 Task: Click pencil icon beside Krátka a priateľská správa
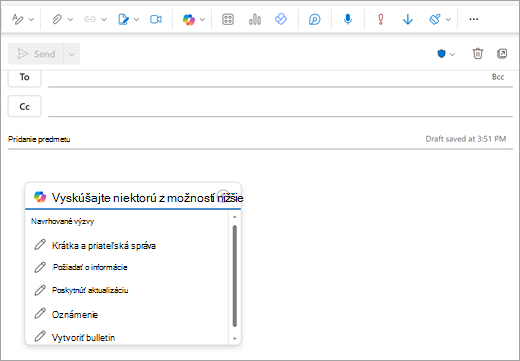40,245
